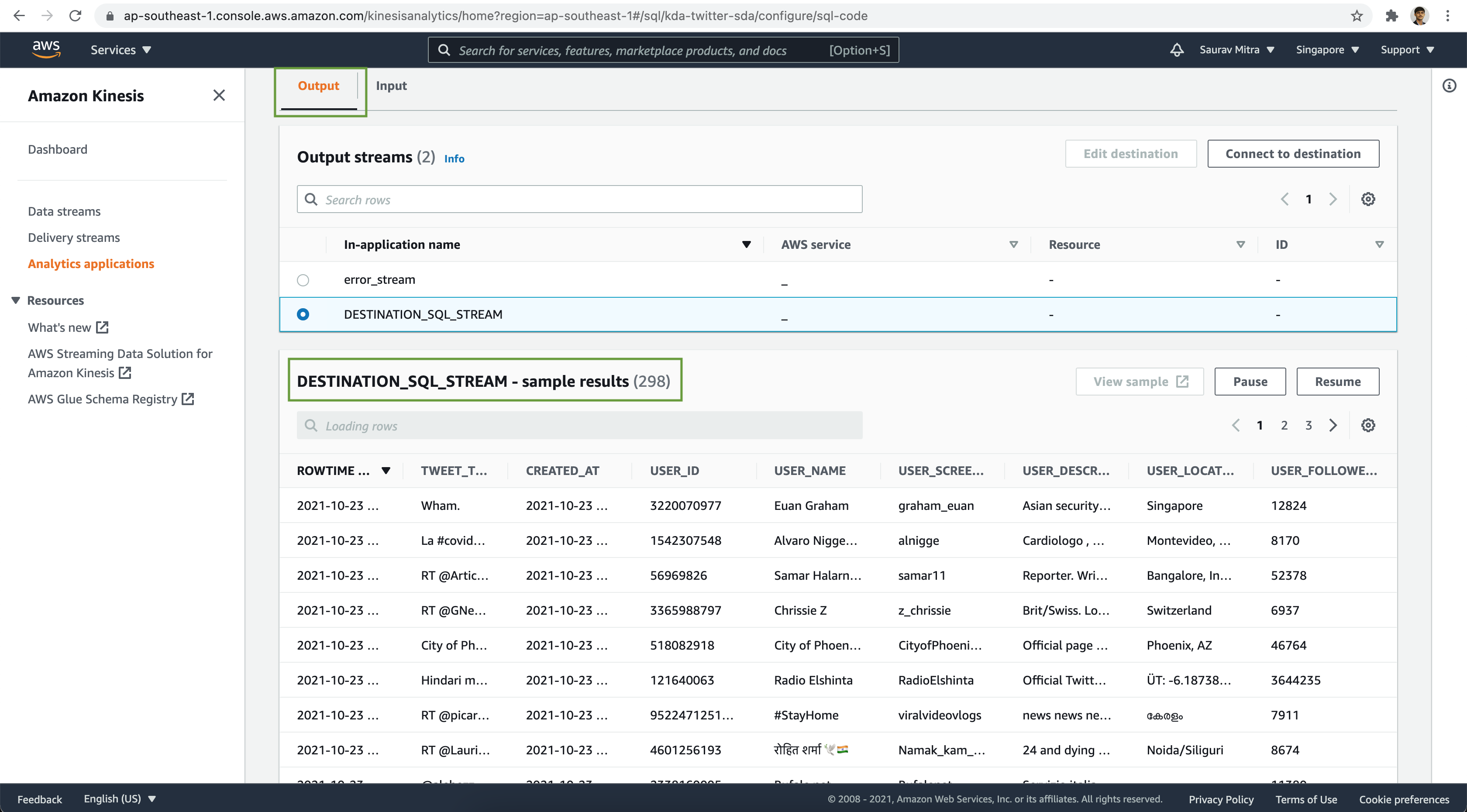
Task: Go to next page of output streams
Action: click(1333, 199)
